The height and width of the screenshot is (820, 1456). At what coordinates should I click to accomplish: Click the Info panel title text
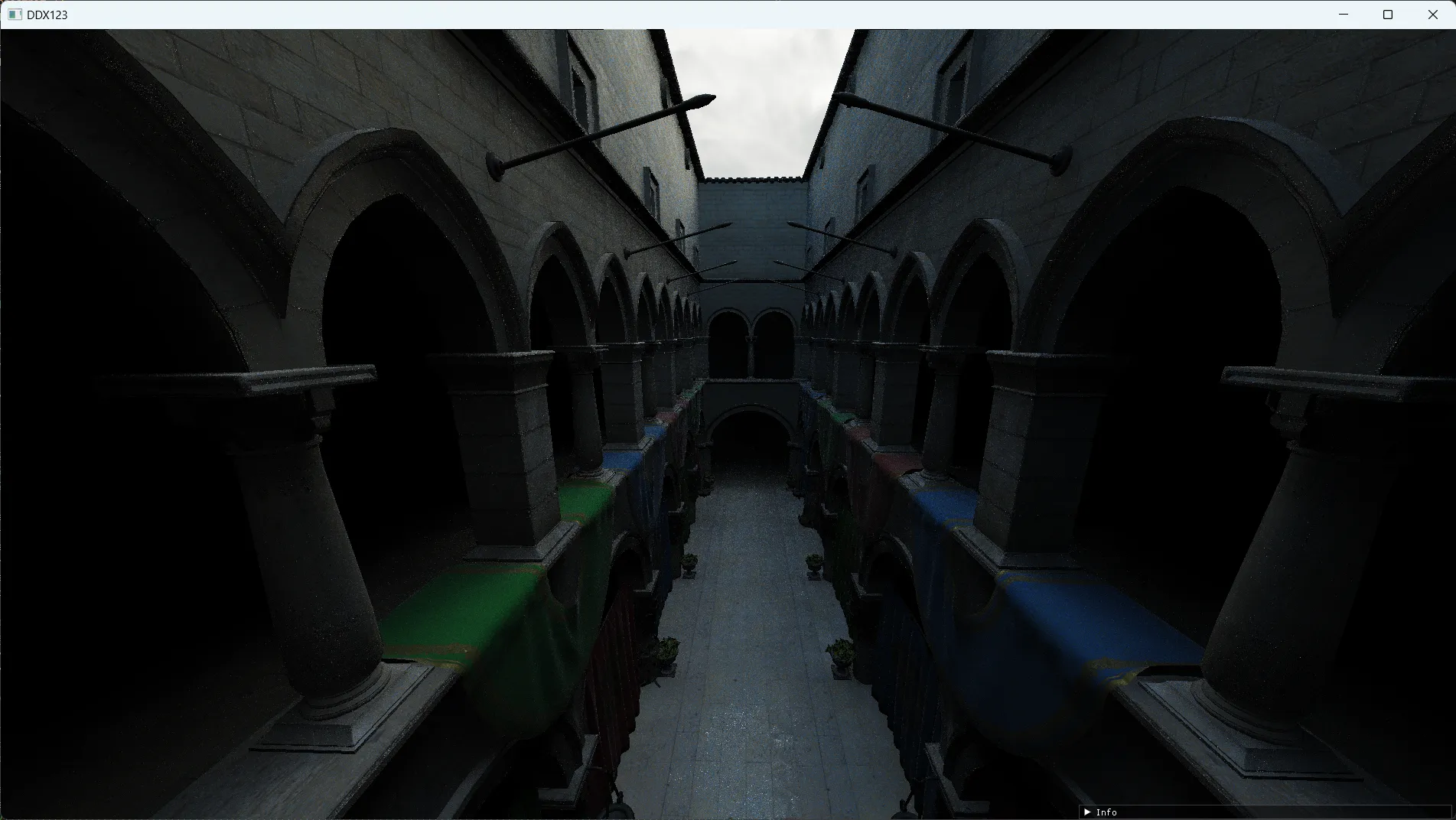click(x=1106, y=812)
